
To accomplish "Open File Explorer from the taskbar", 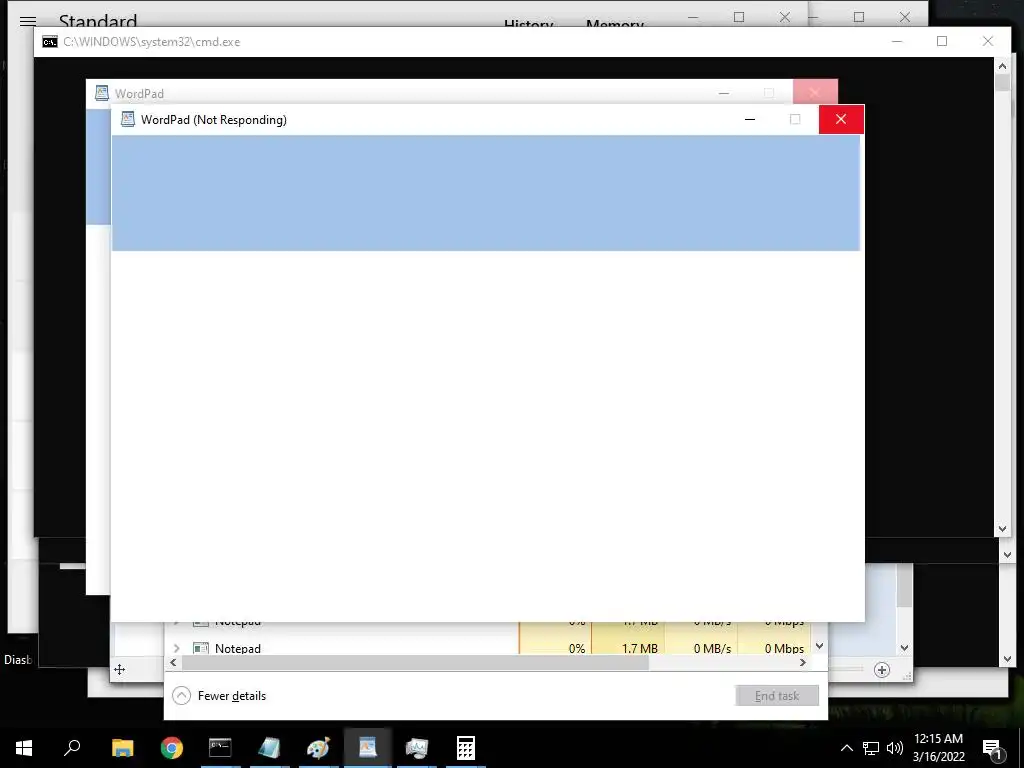I will coord(122,748).
